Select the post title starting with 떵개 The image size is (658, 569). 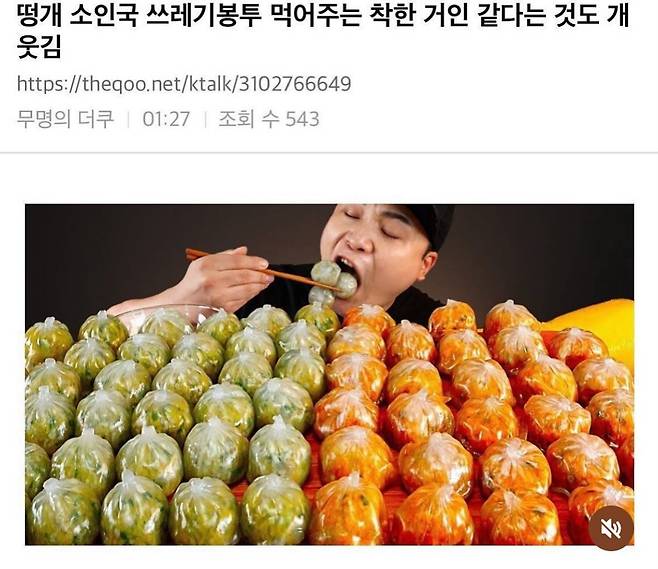click(x=323, y=31)
